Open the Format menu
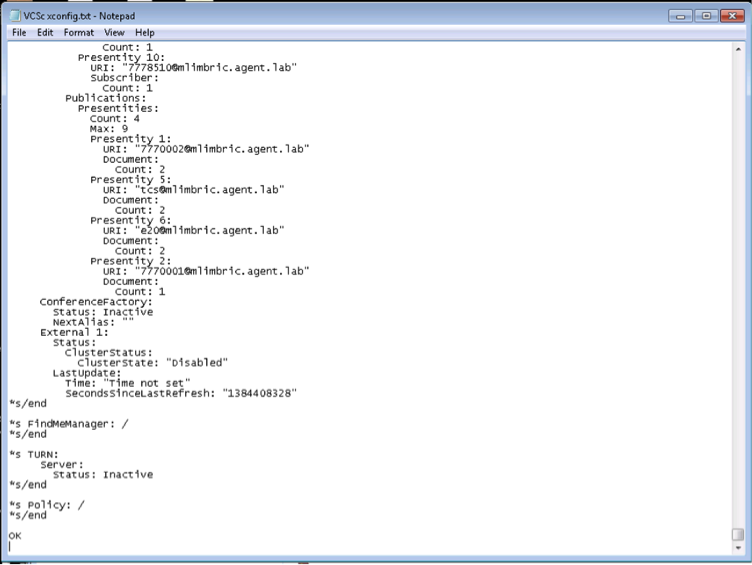 pyautogui.click(x=79, y=33)
